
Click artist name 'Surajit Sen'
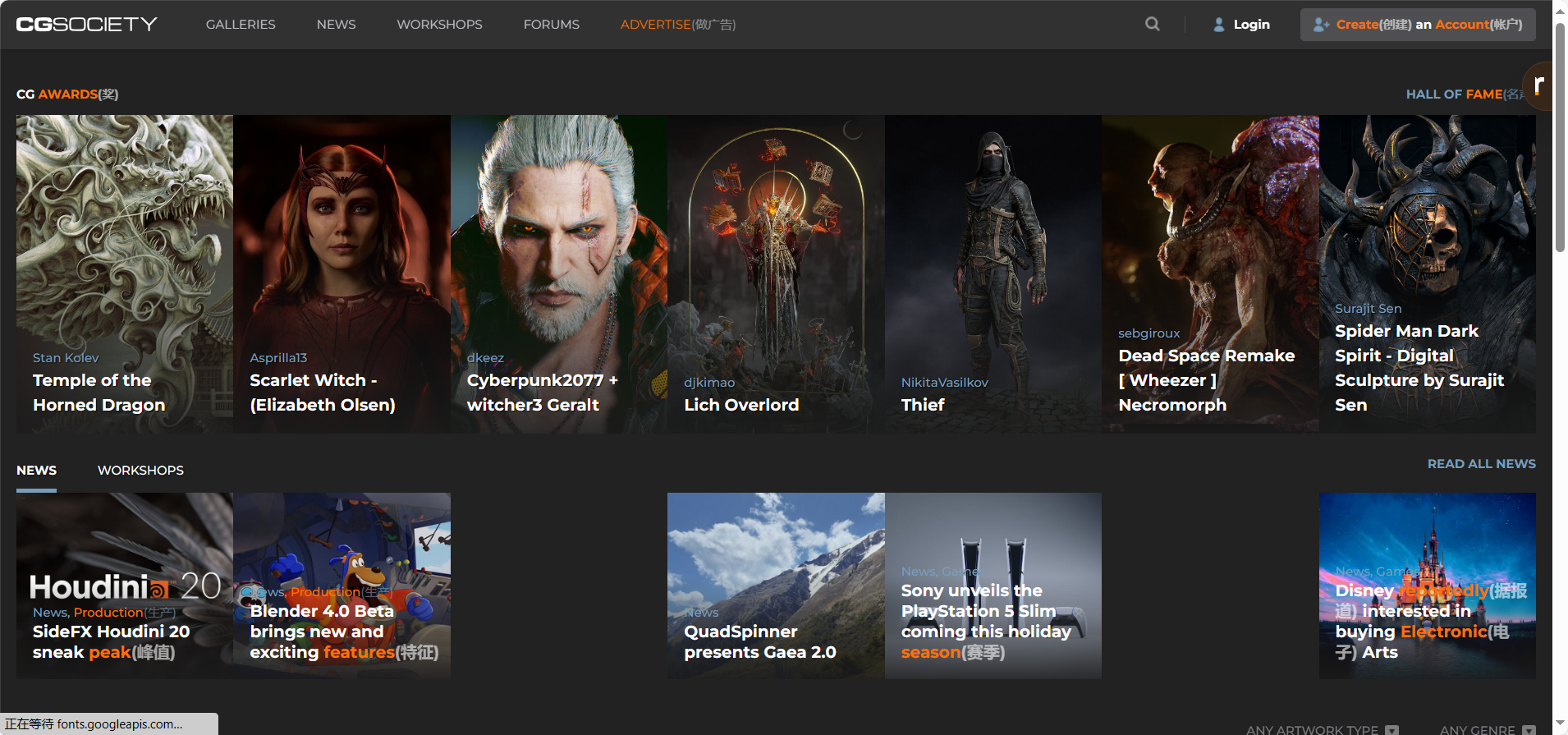(x=1368, y=309)
